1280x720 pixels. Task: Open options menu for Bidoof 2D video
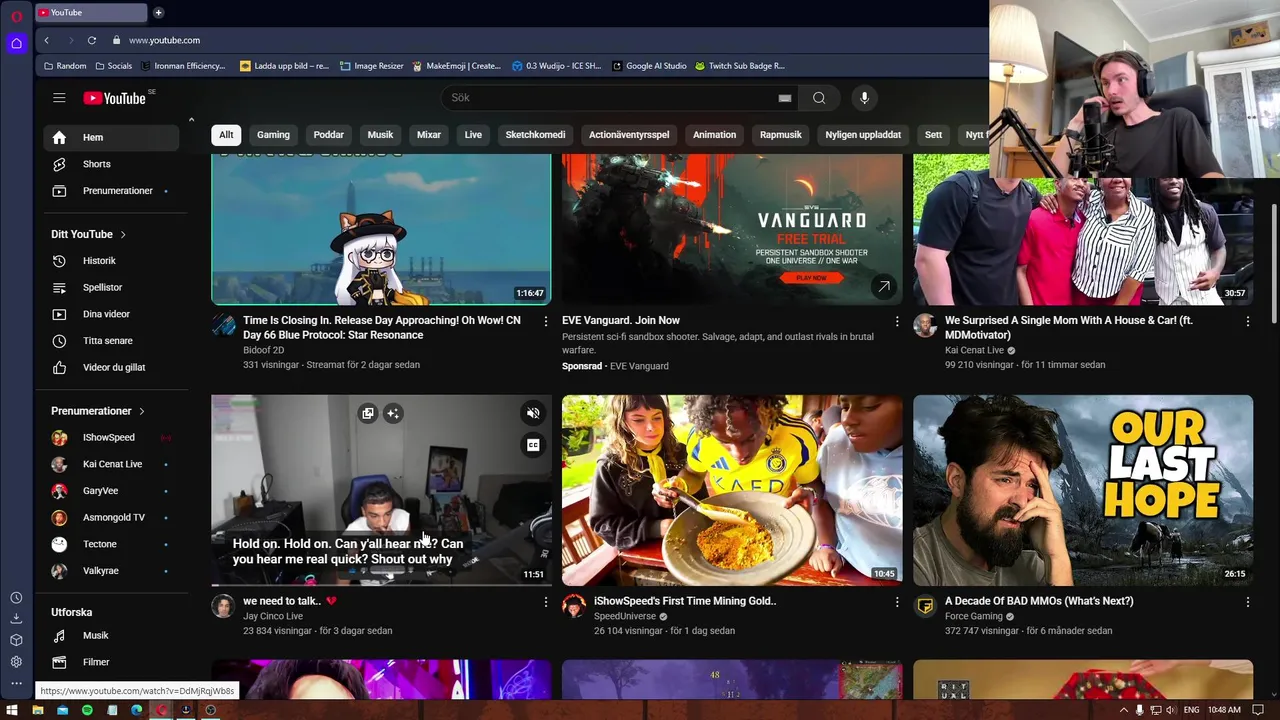pos(545,321)
